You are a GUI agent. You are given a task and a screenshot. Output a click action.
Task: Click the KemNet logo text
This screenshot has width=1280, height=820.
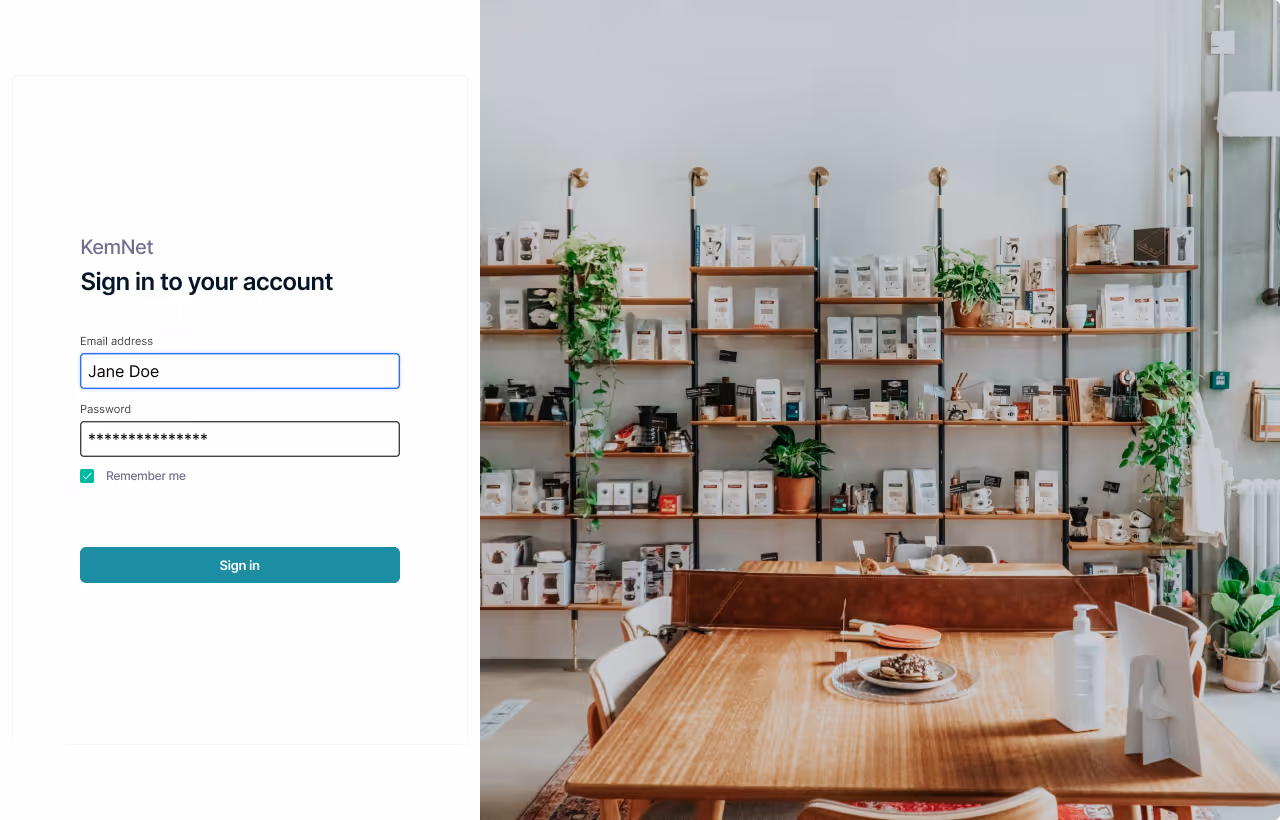coord(117,247)
